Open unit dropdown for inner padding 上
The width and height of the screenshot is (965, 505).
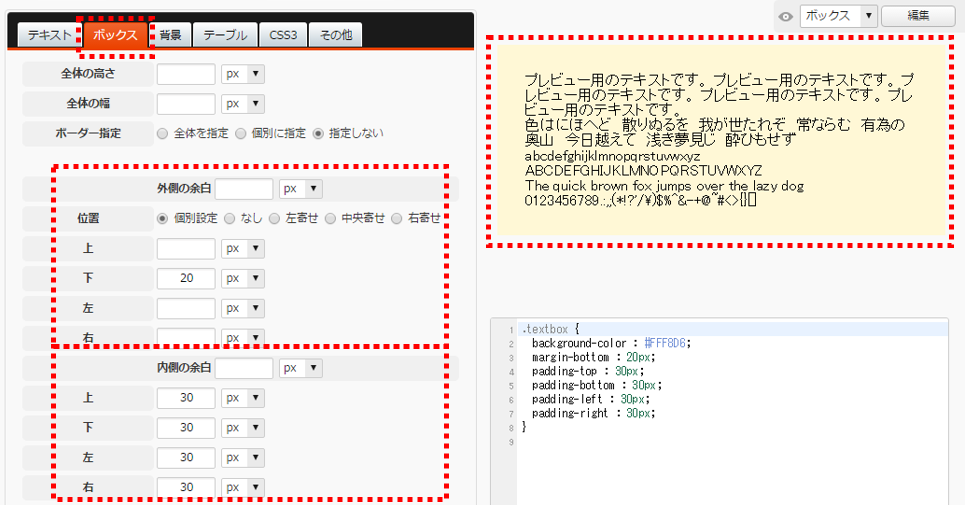coord(243,398)
